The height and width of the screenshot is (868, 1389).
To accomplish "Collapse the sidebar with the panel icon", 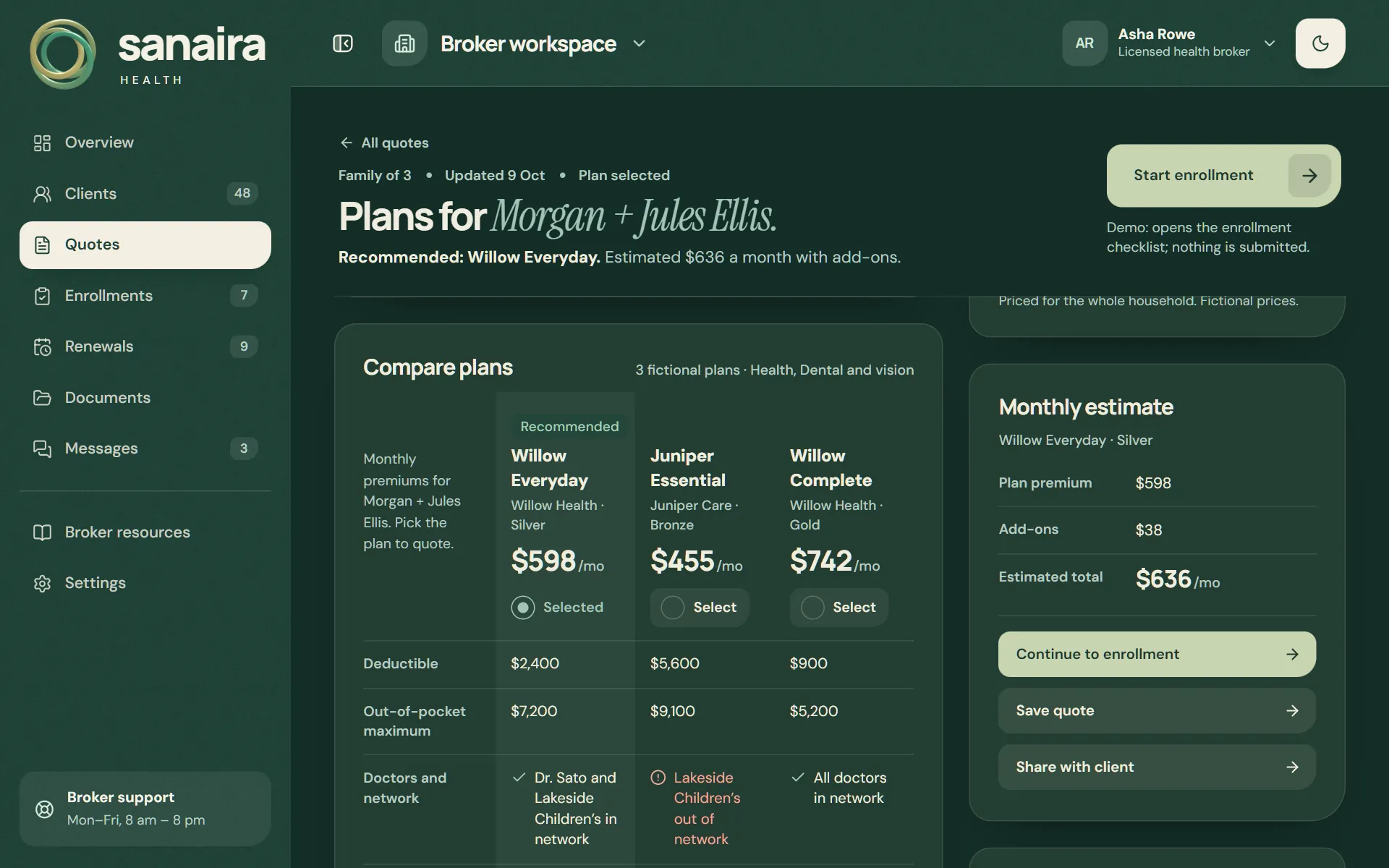I will coord(343,43).
